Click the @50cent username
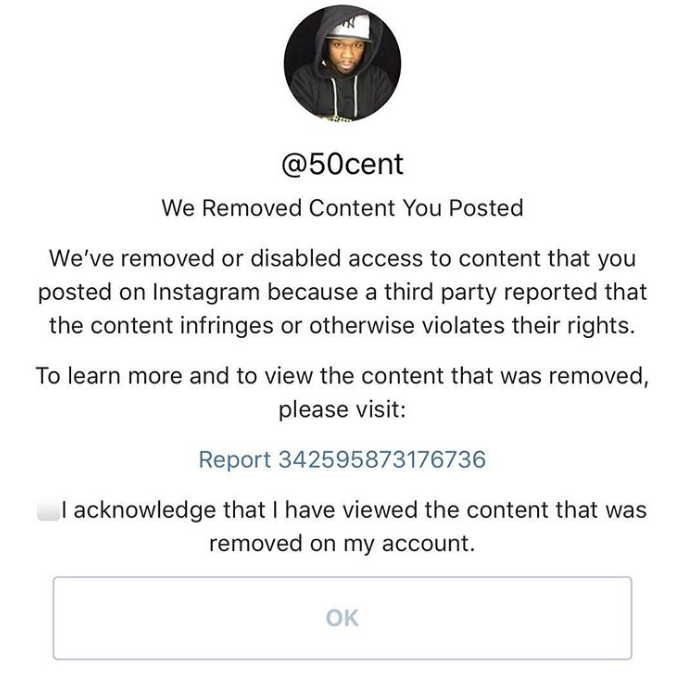688x684 pixels. coord(342,165)
